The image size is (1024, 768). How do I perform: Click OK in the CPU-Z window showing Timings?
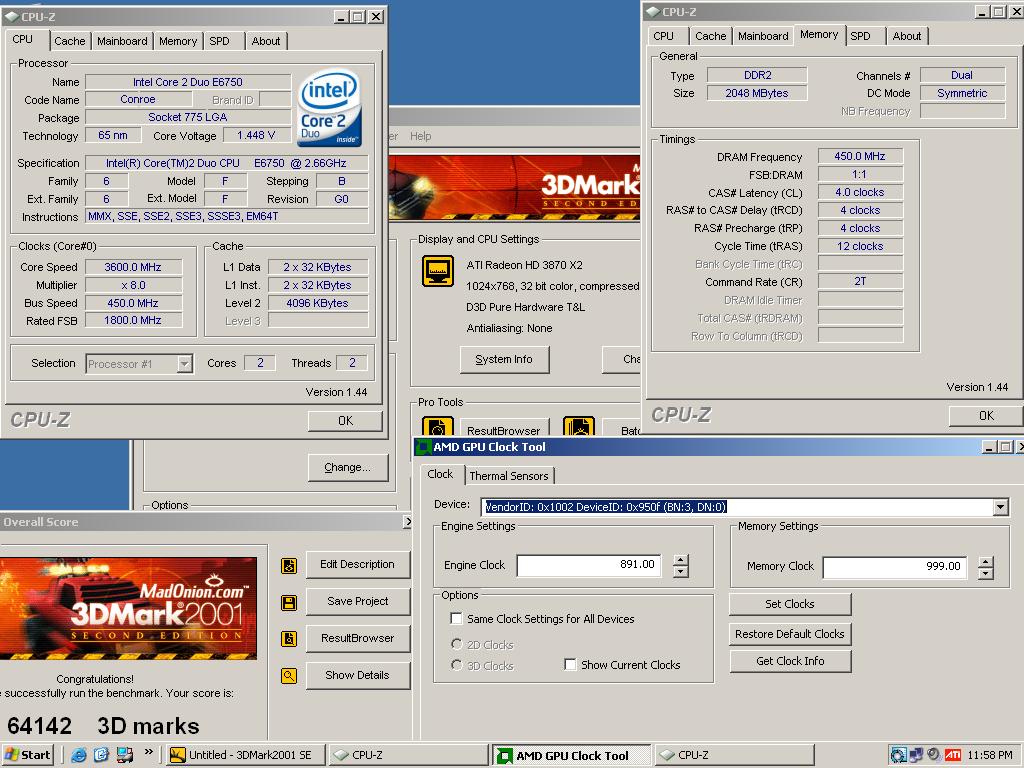985,415
